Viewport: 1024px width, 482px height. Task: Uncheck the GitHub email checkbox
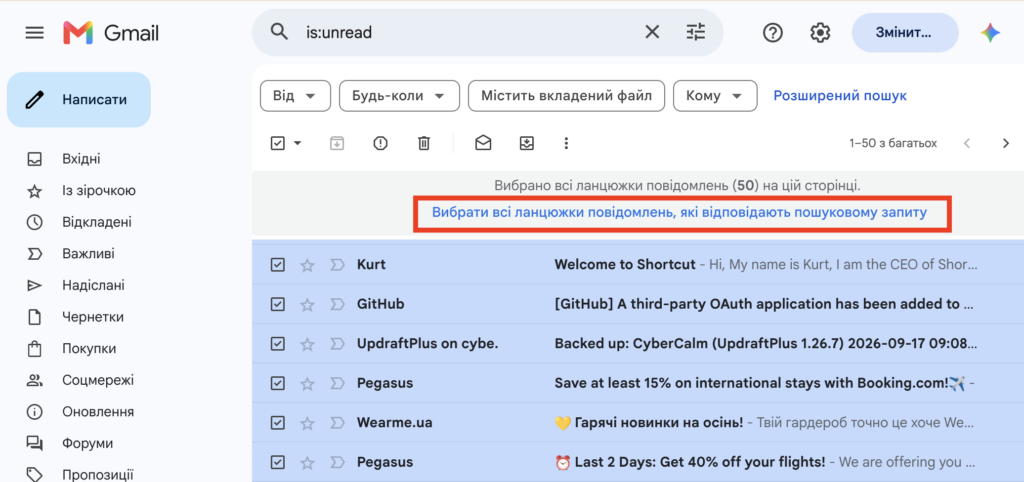click(x=278, y=304)
